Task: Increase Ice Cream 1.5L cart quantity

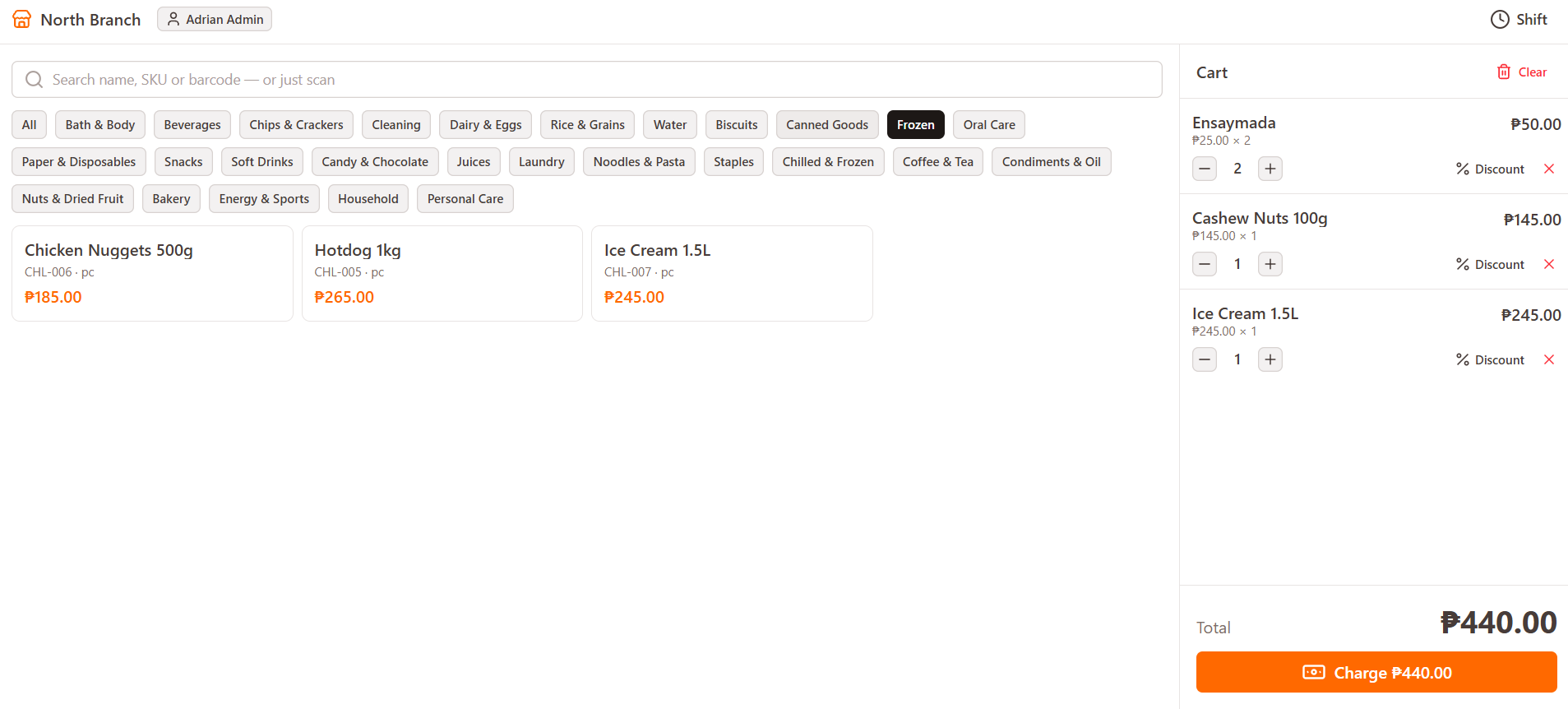Action: tap(1270, 359)
